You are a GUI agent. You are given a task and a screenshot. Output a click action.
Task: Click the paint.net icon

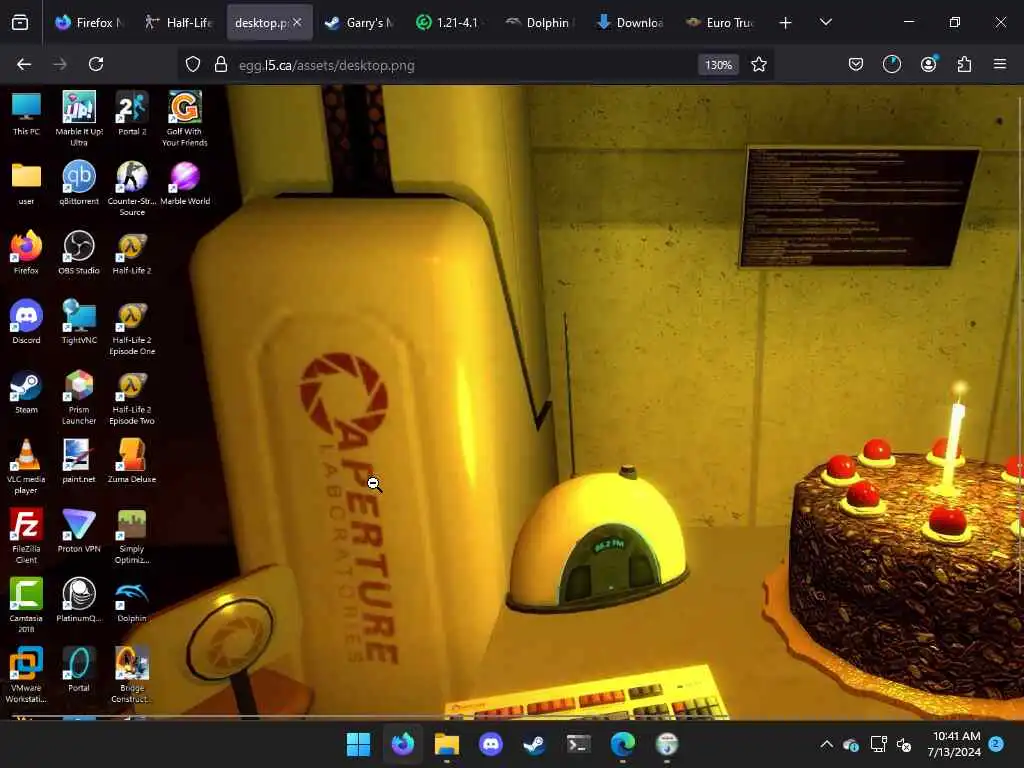click(x=79, y=462)
